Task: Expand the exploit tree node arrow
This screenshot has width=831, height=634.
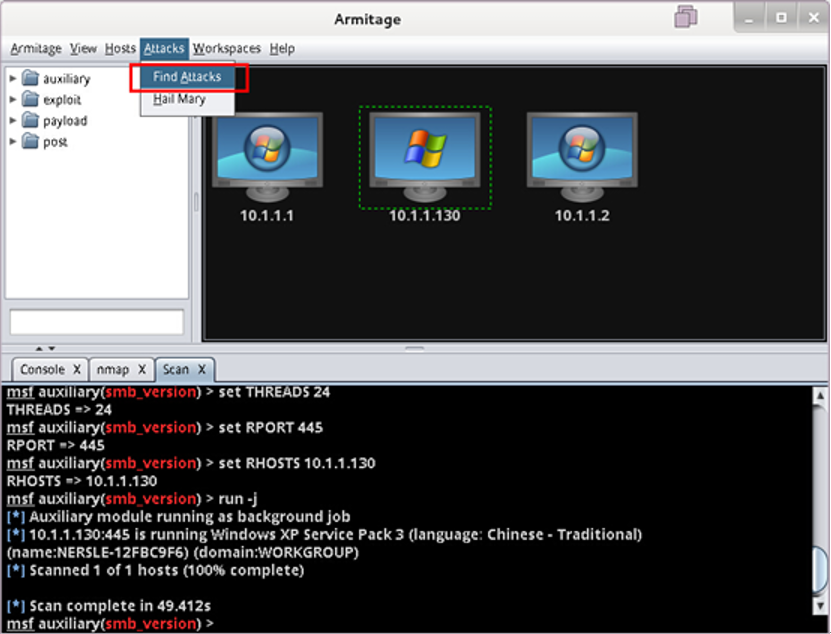Action: click(x=13, y=99)
